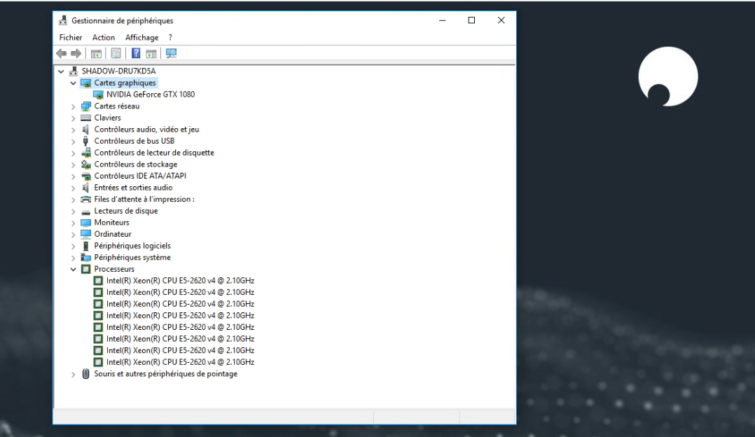Select the Processeurs category label
This screenshot has width=755, height=437.
114,269
